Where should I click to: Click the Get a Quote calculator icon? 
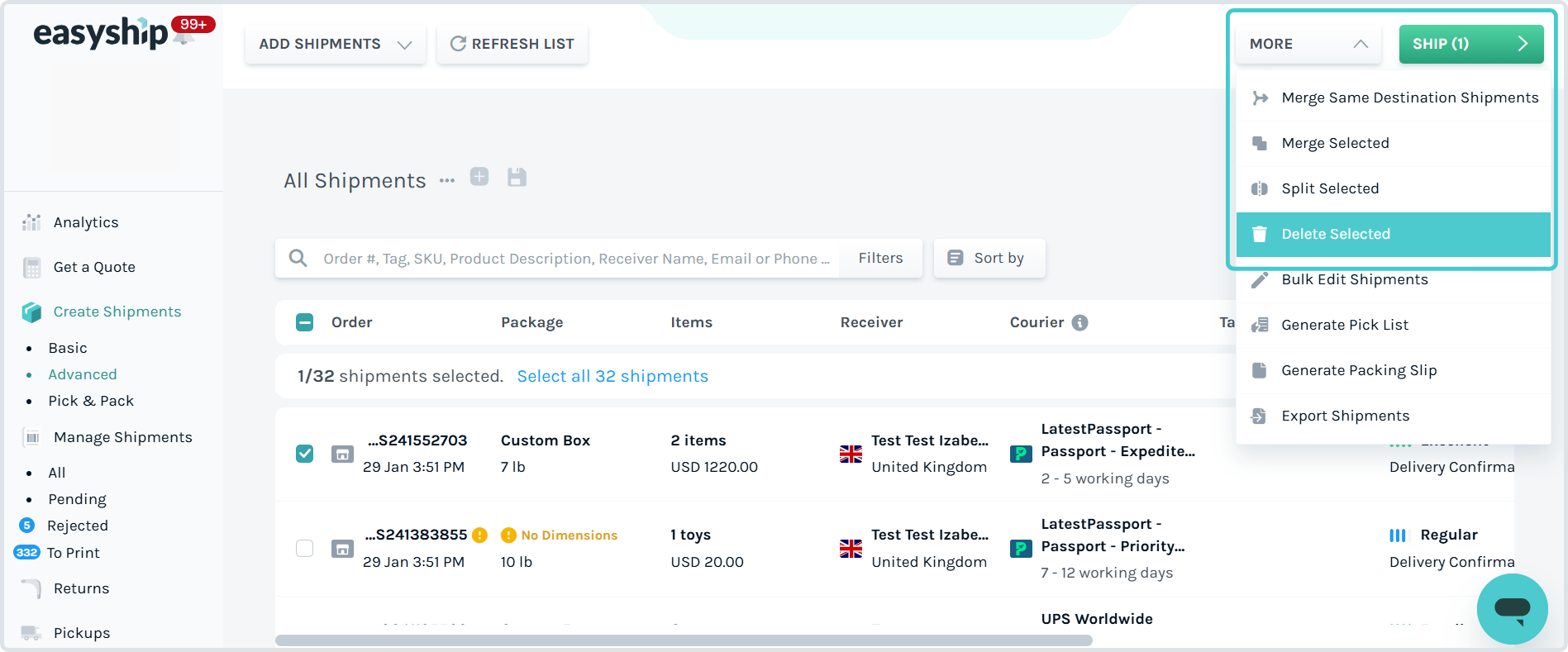coord(32,268)
